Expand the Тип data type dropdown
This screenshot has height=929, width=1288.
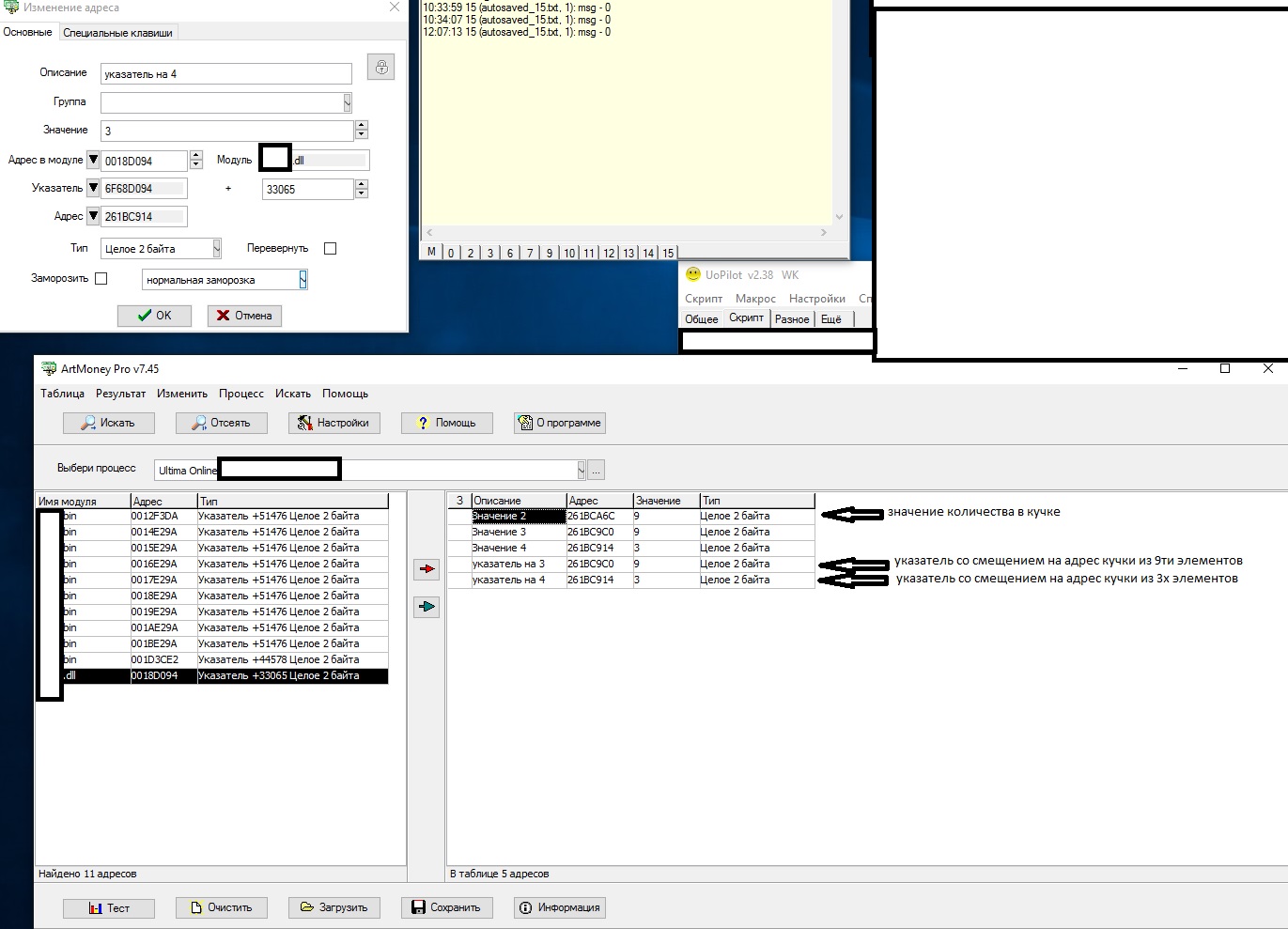(x=216, y=249)
